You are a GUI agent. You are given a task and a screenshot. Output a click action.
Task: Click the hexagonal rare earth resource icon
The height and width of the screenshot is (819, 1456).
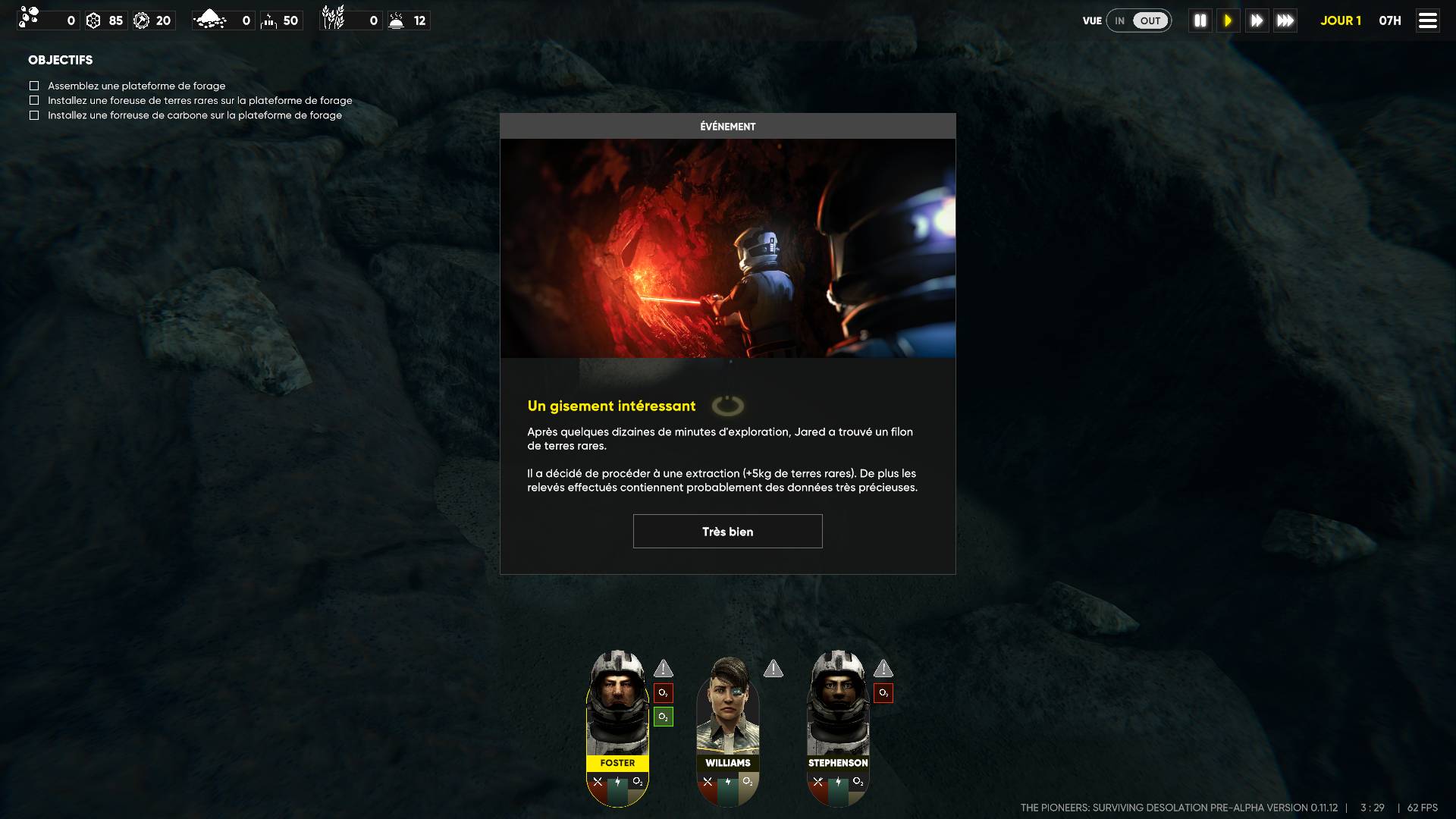[x=93, y=20]
